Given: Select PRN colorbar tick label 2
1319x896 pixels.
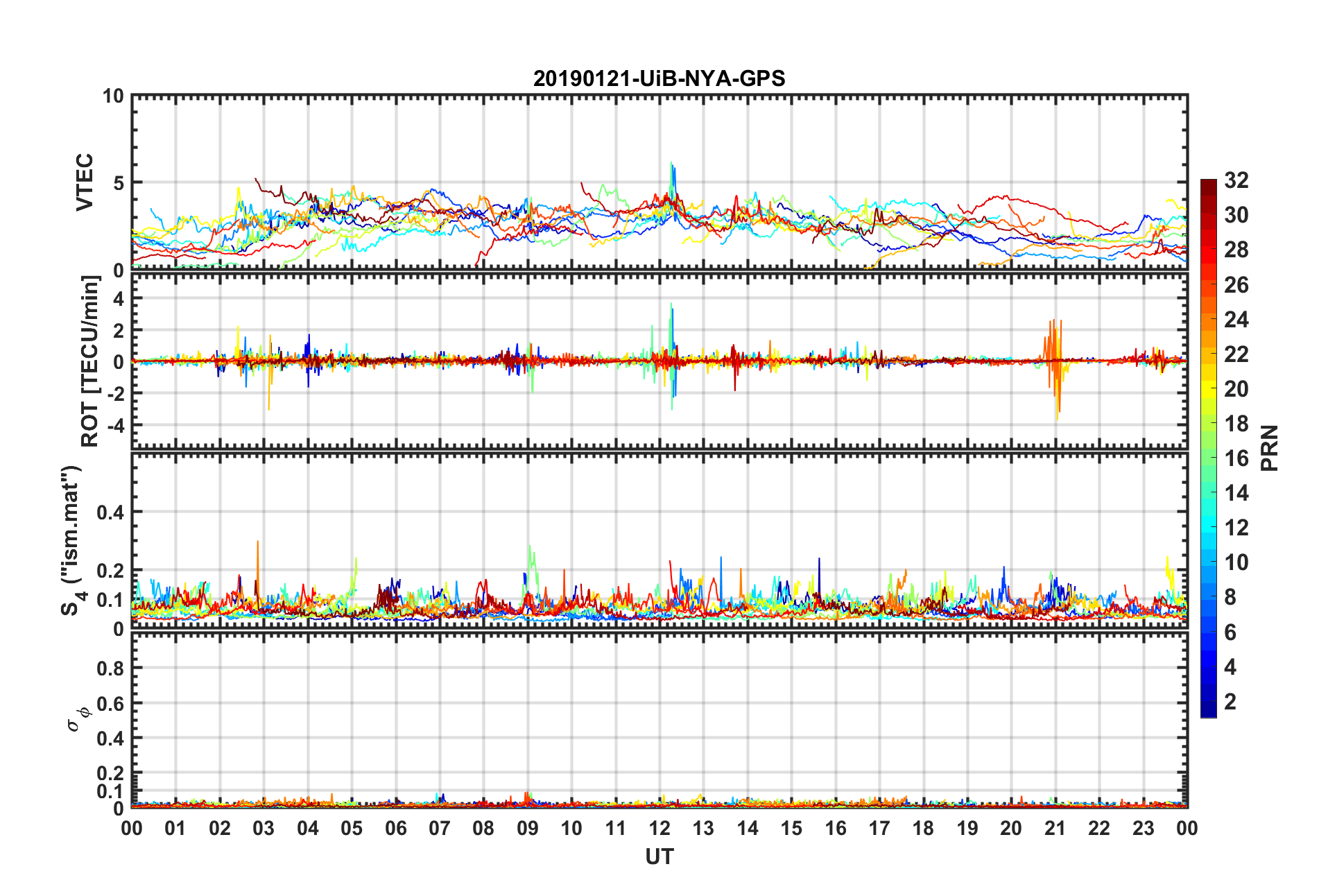Looking at the screenshot, I should (x=1230, y=701).
